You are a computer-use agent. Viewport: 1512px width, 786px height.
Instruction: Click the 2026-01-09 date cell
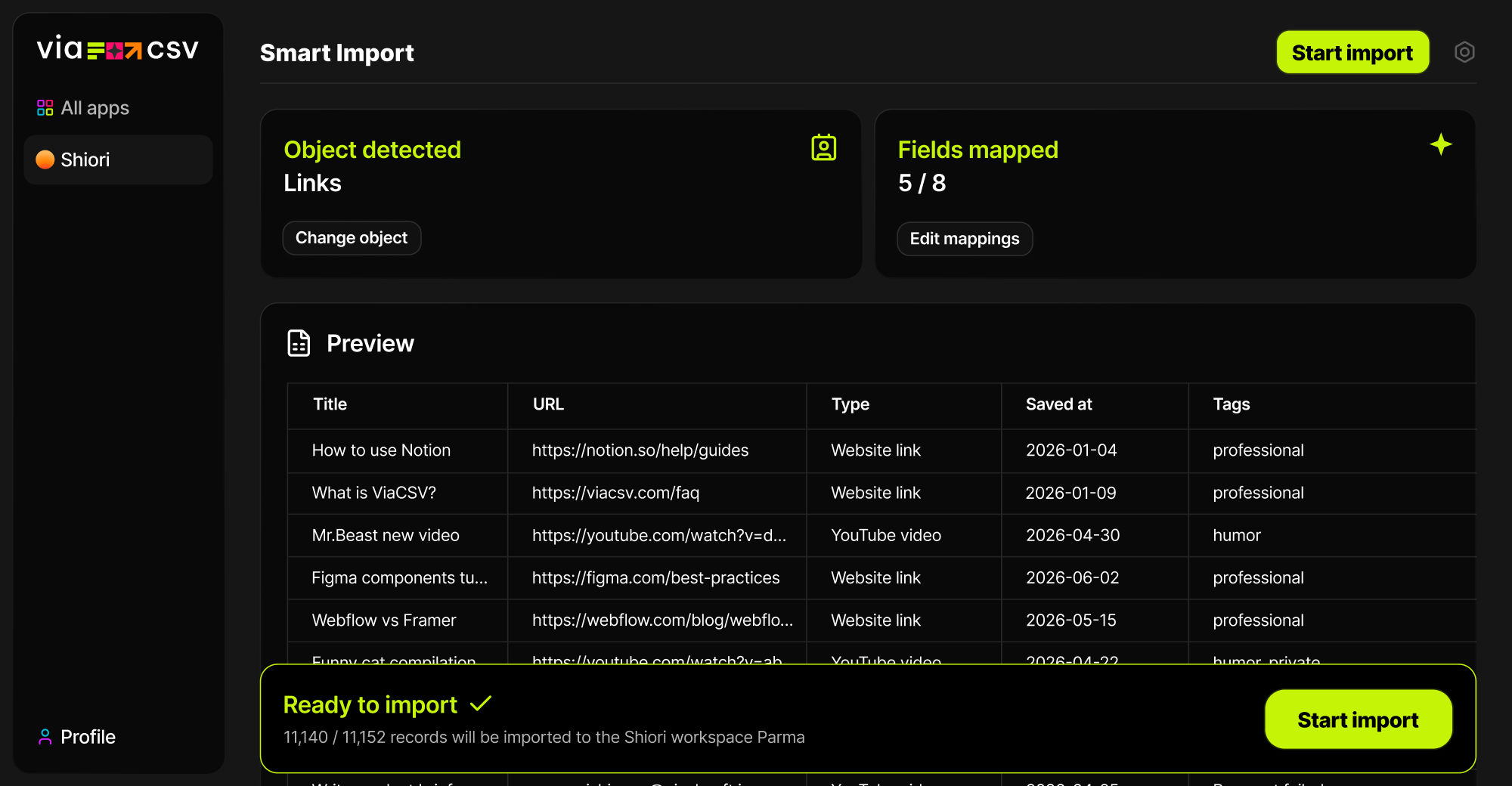point(1095,493)
